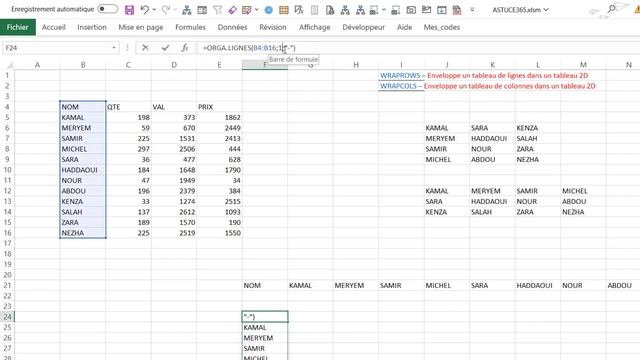Image resolution: width=640 pixels, height=360 pixels.
Task: Click the clear filter funnel icon
Action: click(218, 10)
